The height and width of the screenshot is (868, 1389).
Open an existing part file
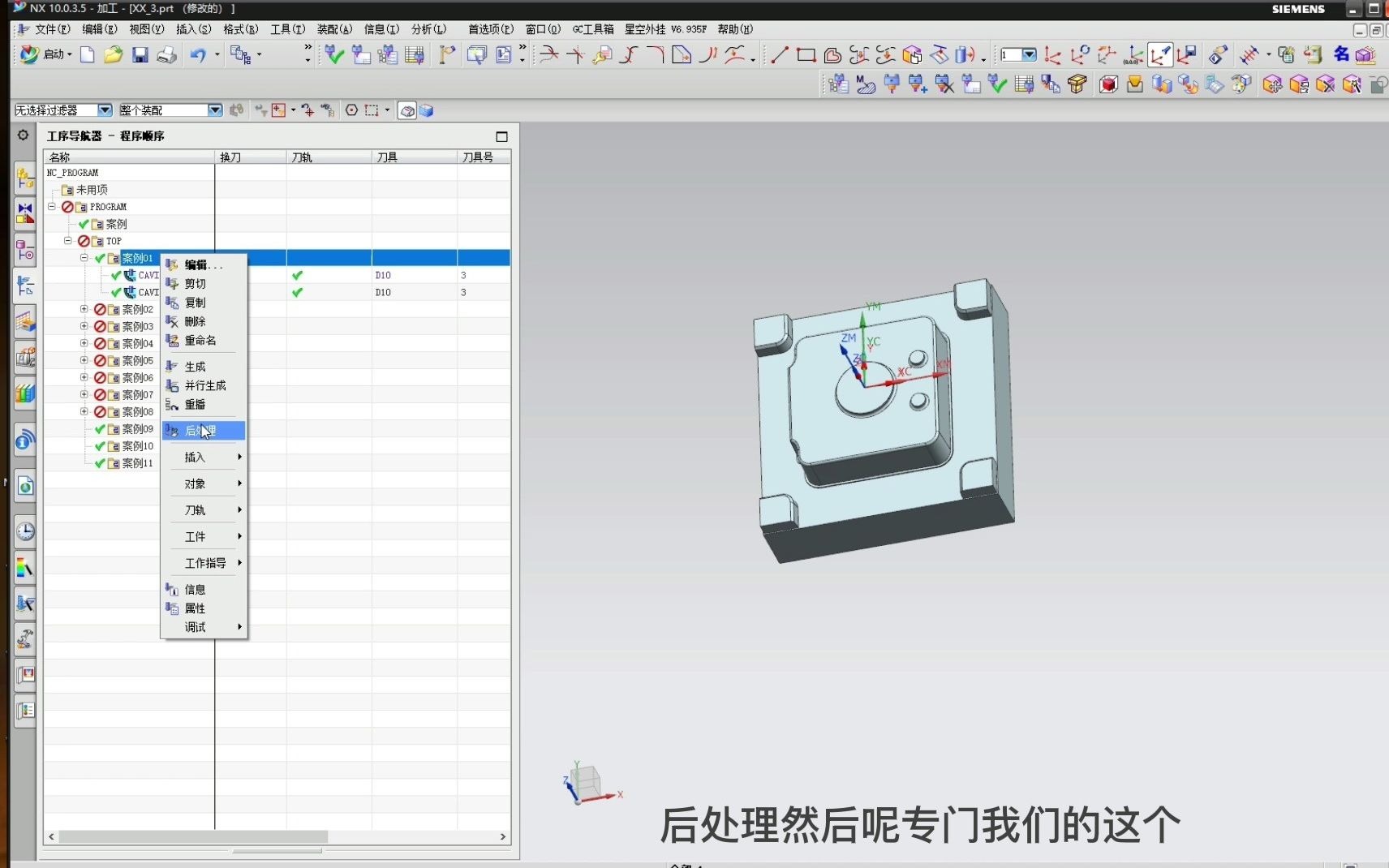113,54
